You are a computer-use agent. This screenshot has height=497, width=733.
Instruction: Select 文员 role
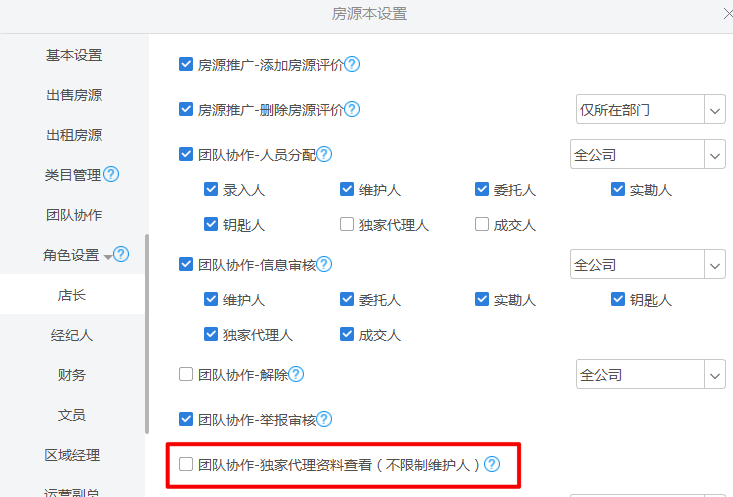(x=72, y=415)
